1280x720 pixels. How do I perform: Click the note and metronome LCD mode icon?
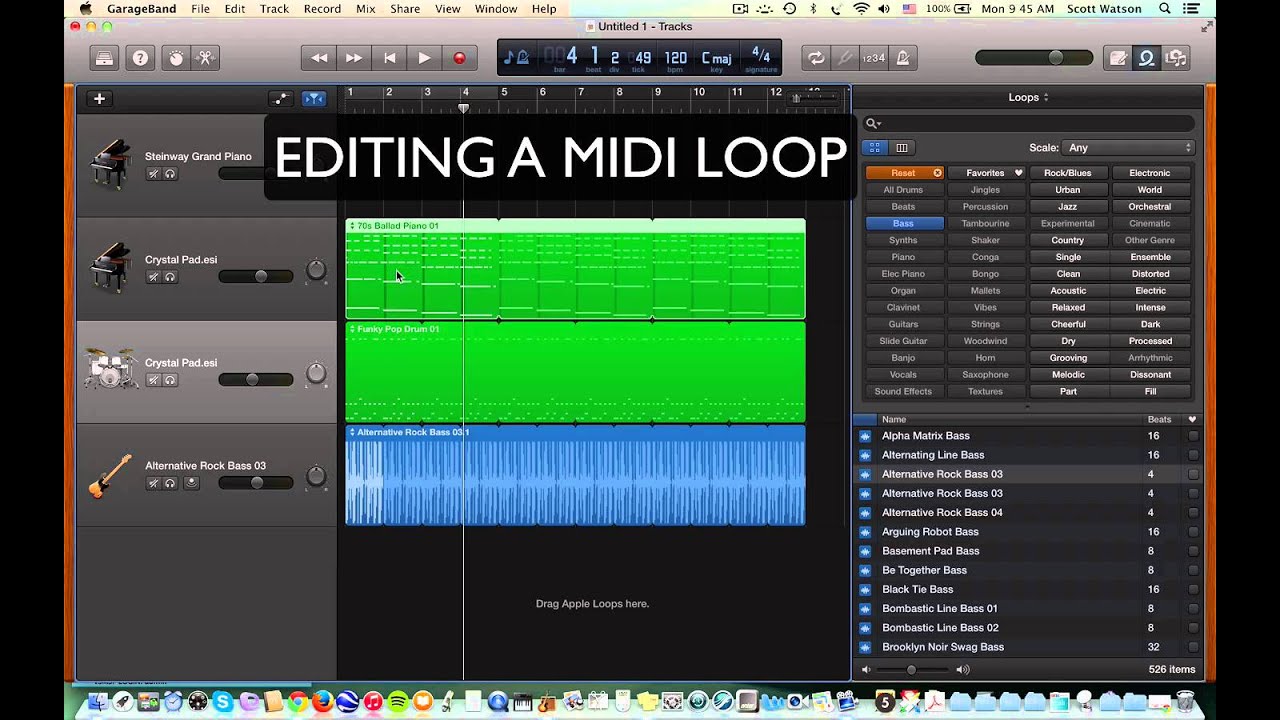[516, 57]
